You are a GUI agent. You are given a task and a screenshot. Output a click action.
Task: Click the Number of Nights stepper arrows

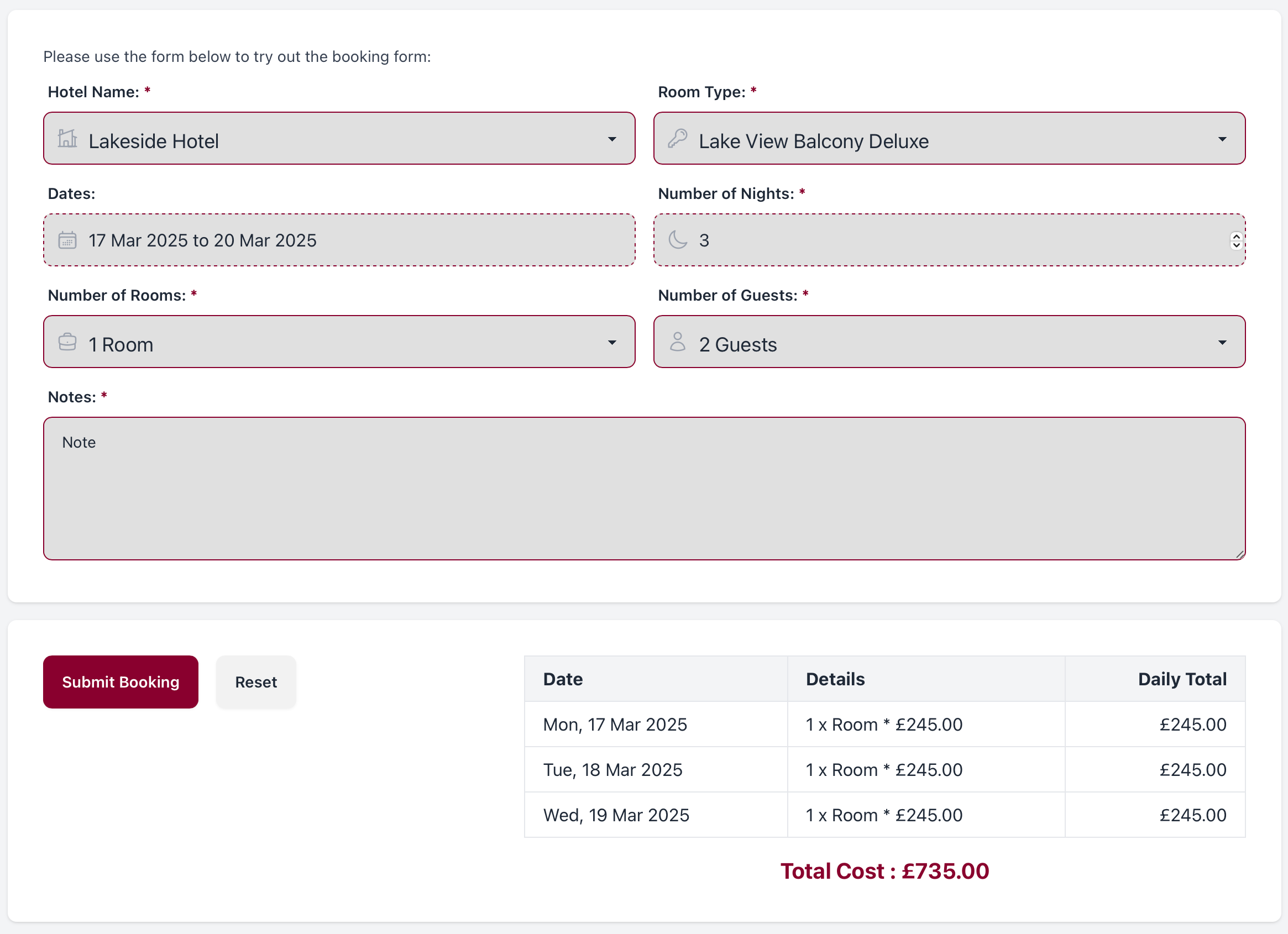point(1235,241)
